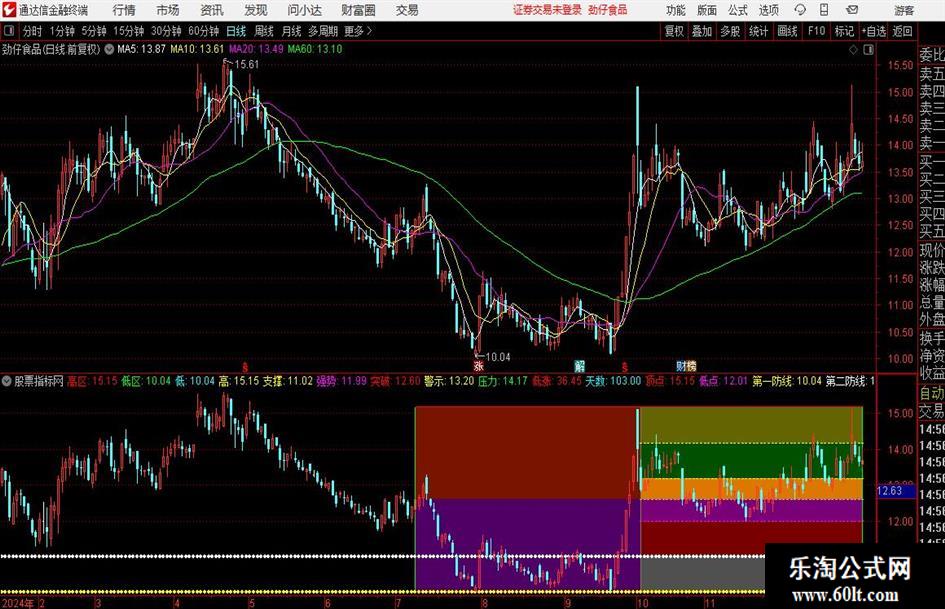Click the mobile phone icon in title bar
Image resolution: width=945 pixels, height=609 pixels.
pyautogui.click(x=824, y=10)
